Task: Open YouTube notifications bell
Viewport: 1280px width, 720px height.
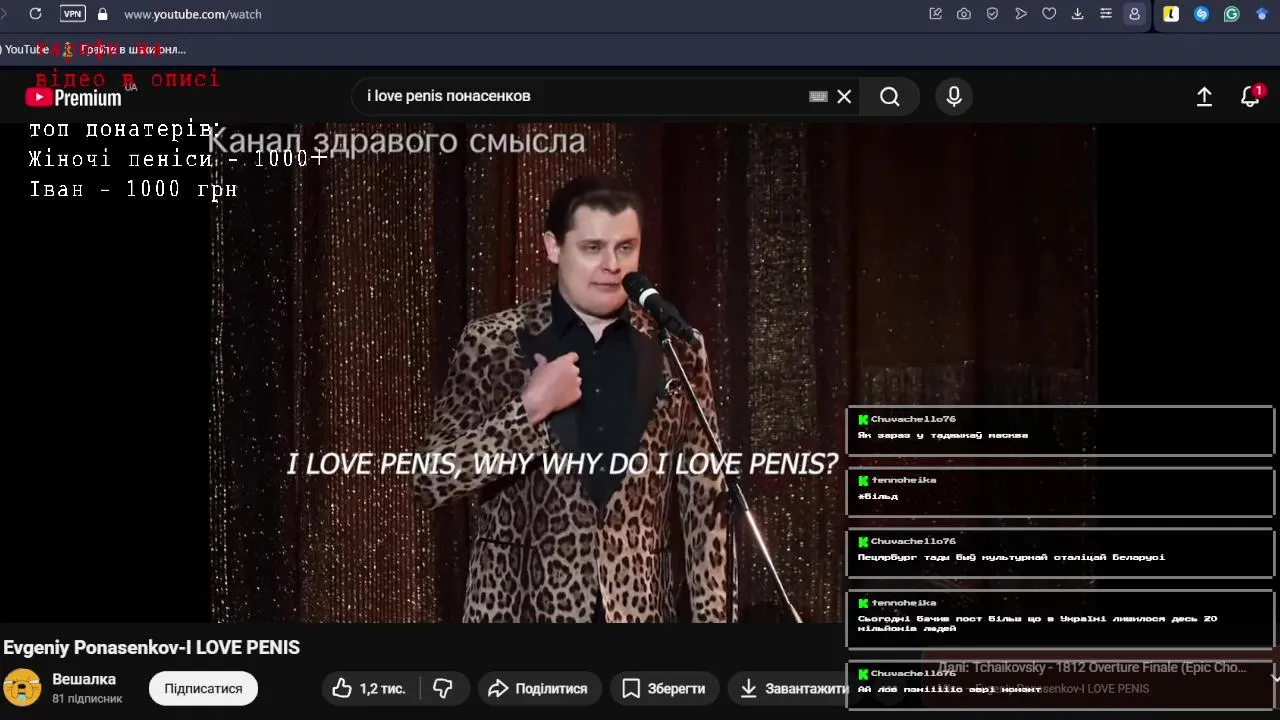Action: 1250,96
